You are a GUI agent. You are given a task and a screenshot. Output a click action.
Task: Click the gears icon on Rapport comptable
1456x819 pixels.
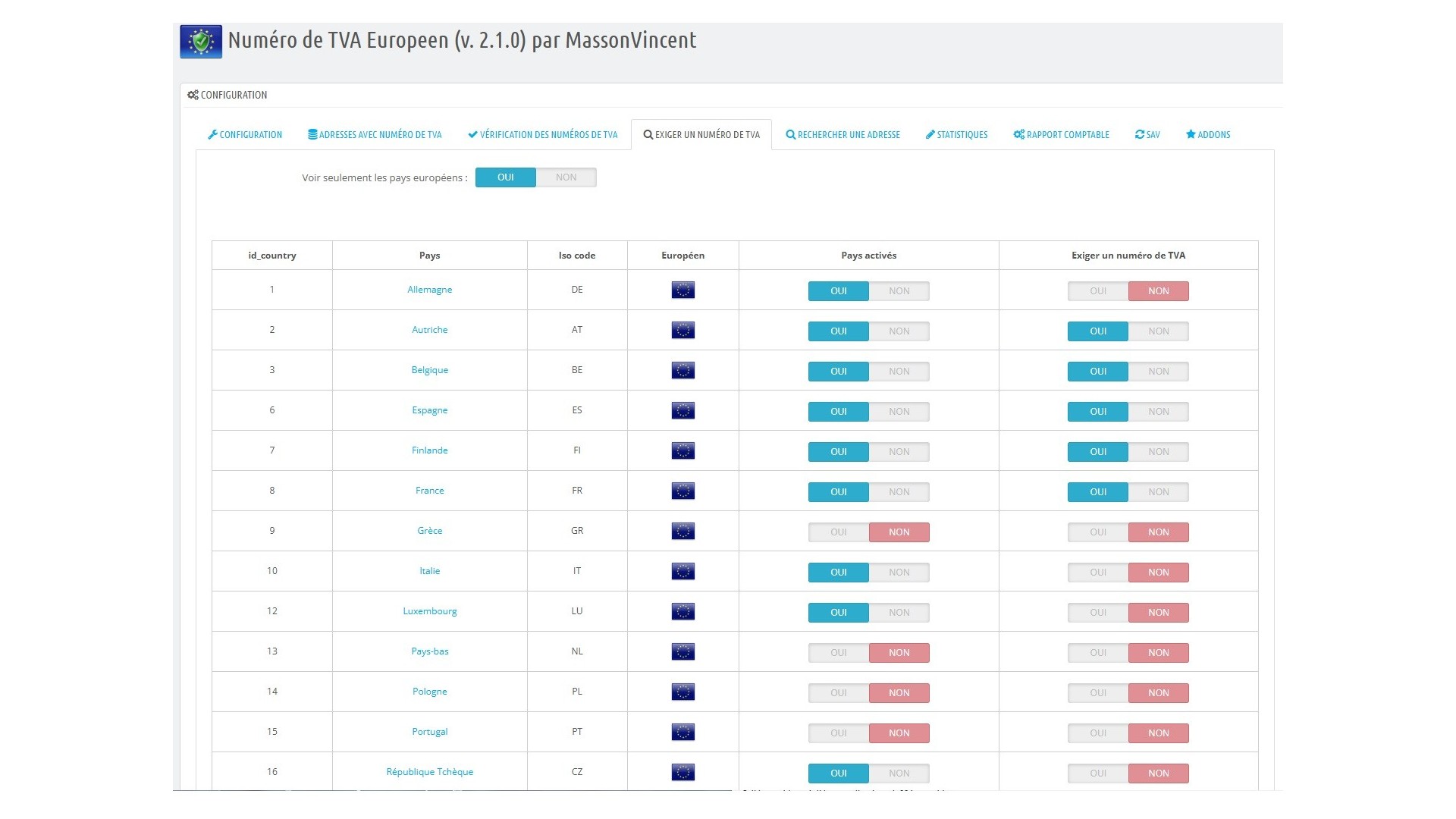[1018, 135]
